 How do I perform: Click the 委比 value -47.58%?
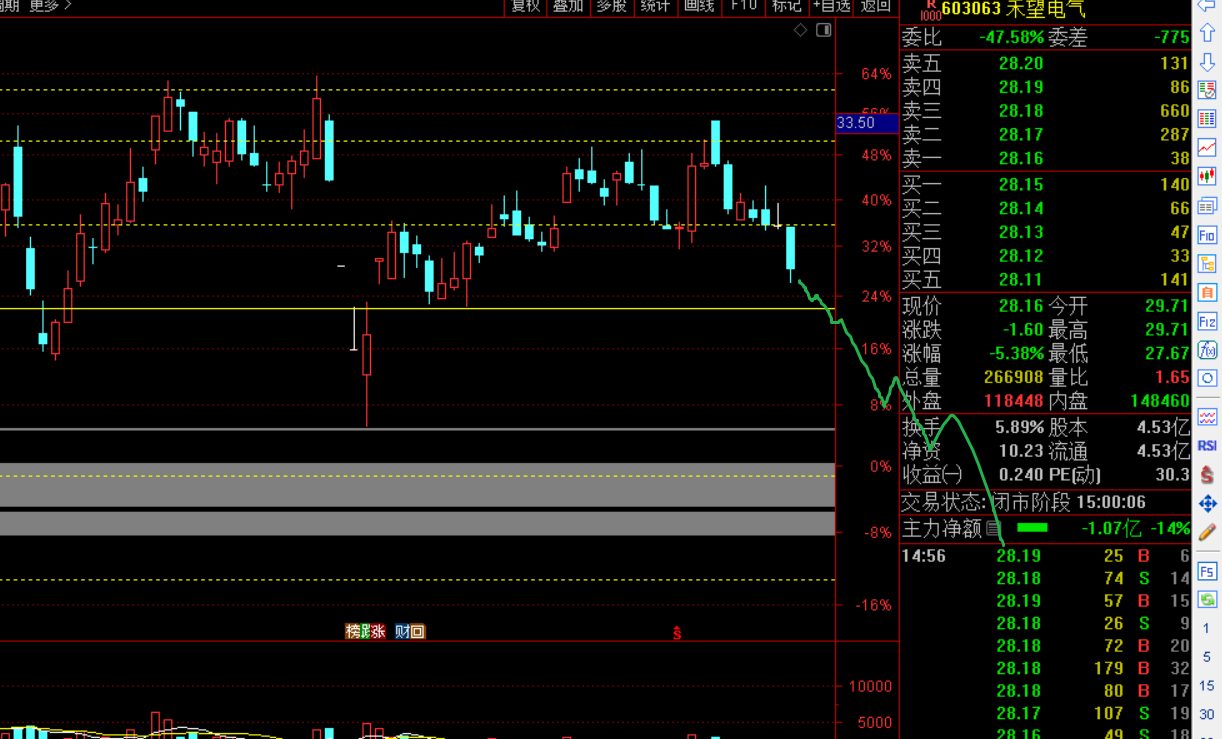[1011, 37]
